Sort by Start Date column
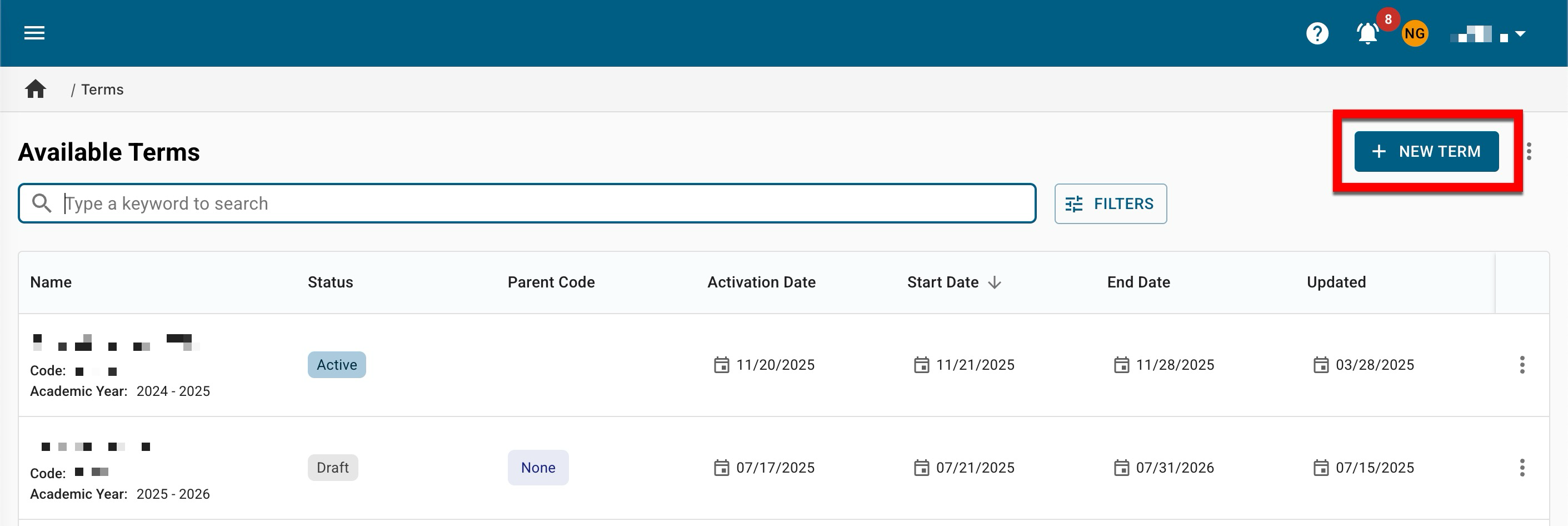 tap(942, 282)
